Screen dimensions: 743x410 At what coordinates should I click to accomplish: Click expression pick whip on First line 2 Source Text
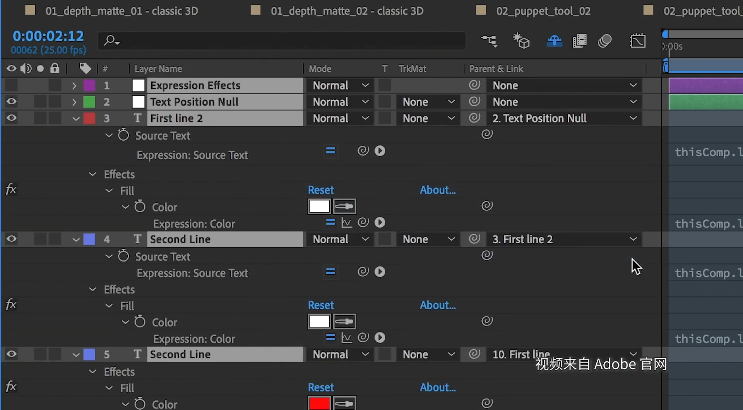pos(363,151)
